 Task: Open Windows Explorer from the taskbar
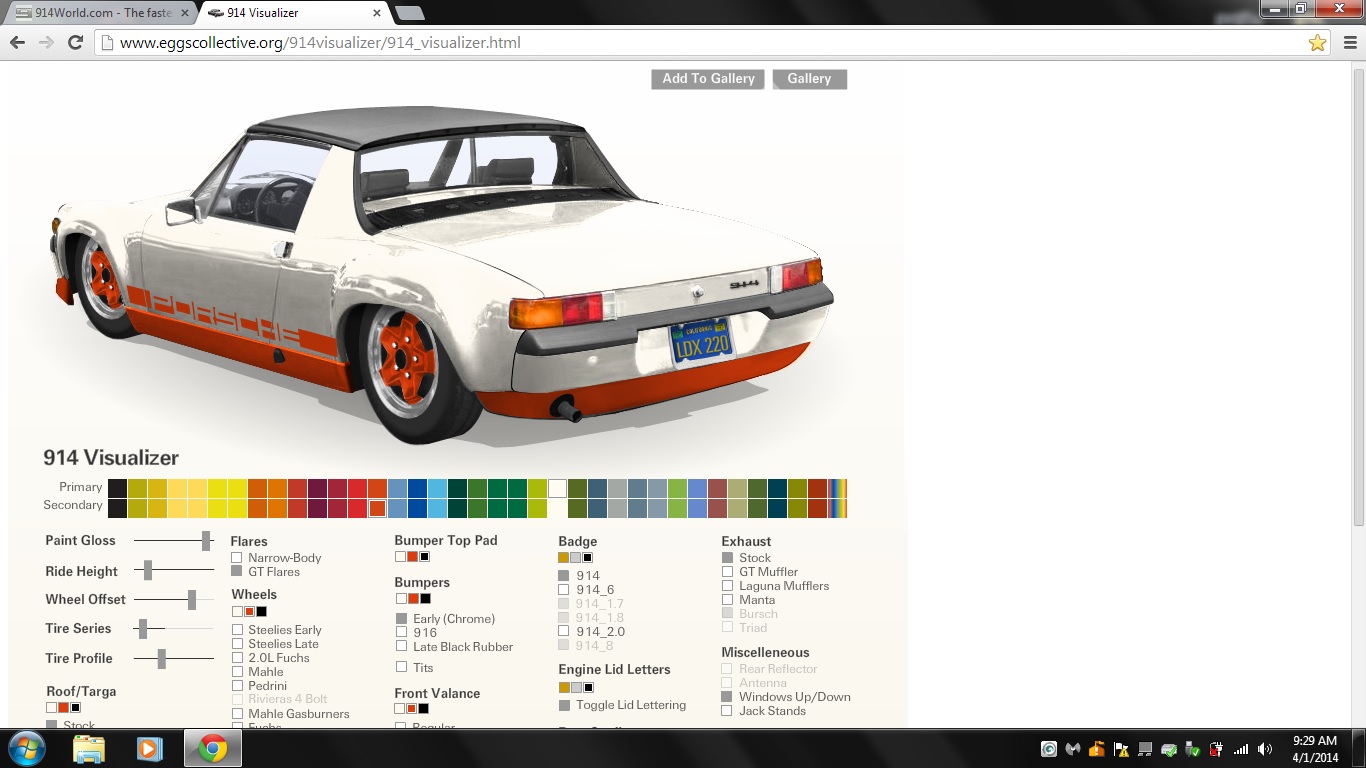point(88,748)
